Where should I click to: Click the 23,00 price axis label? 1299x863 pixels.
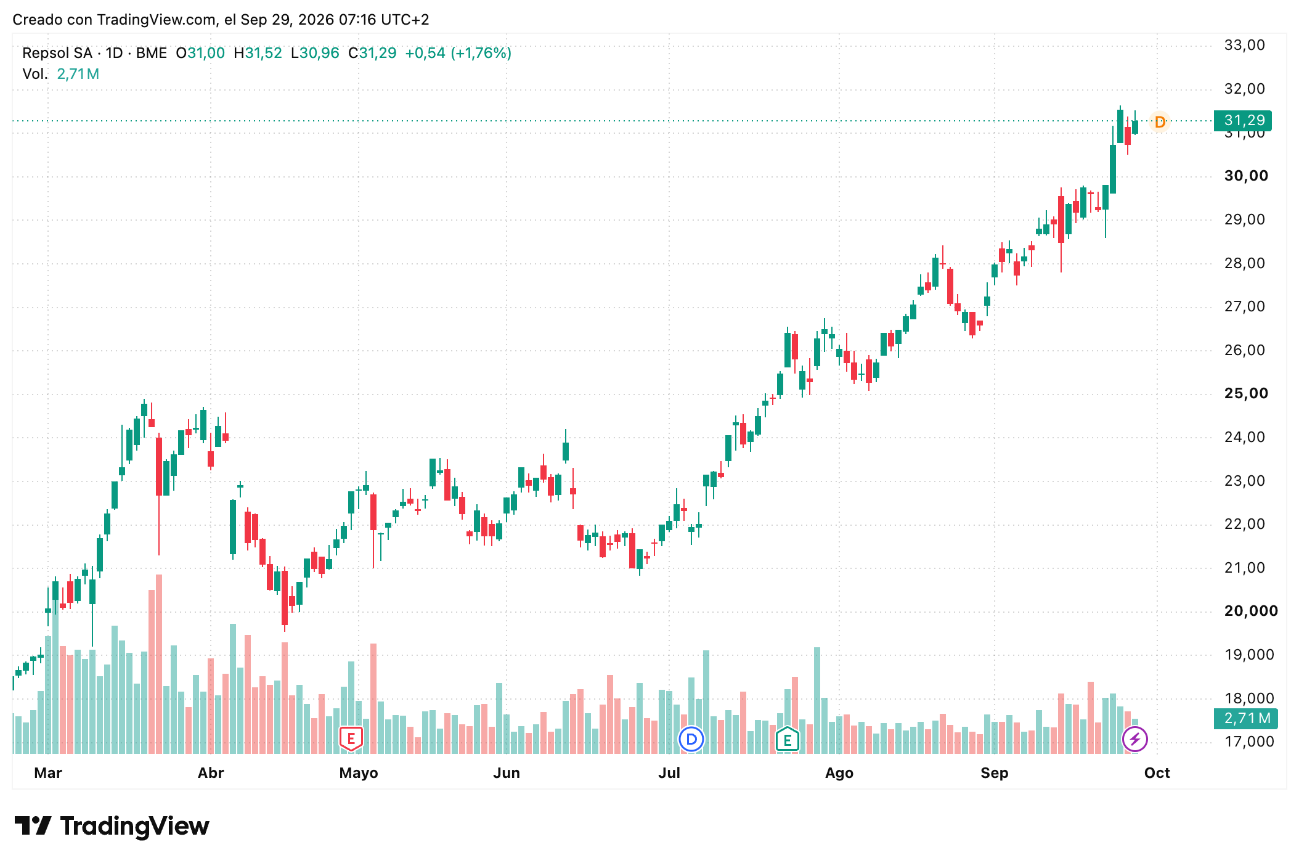click(x=1245, y=481)
